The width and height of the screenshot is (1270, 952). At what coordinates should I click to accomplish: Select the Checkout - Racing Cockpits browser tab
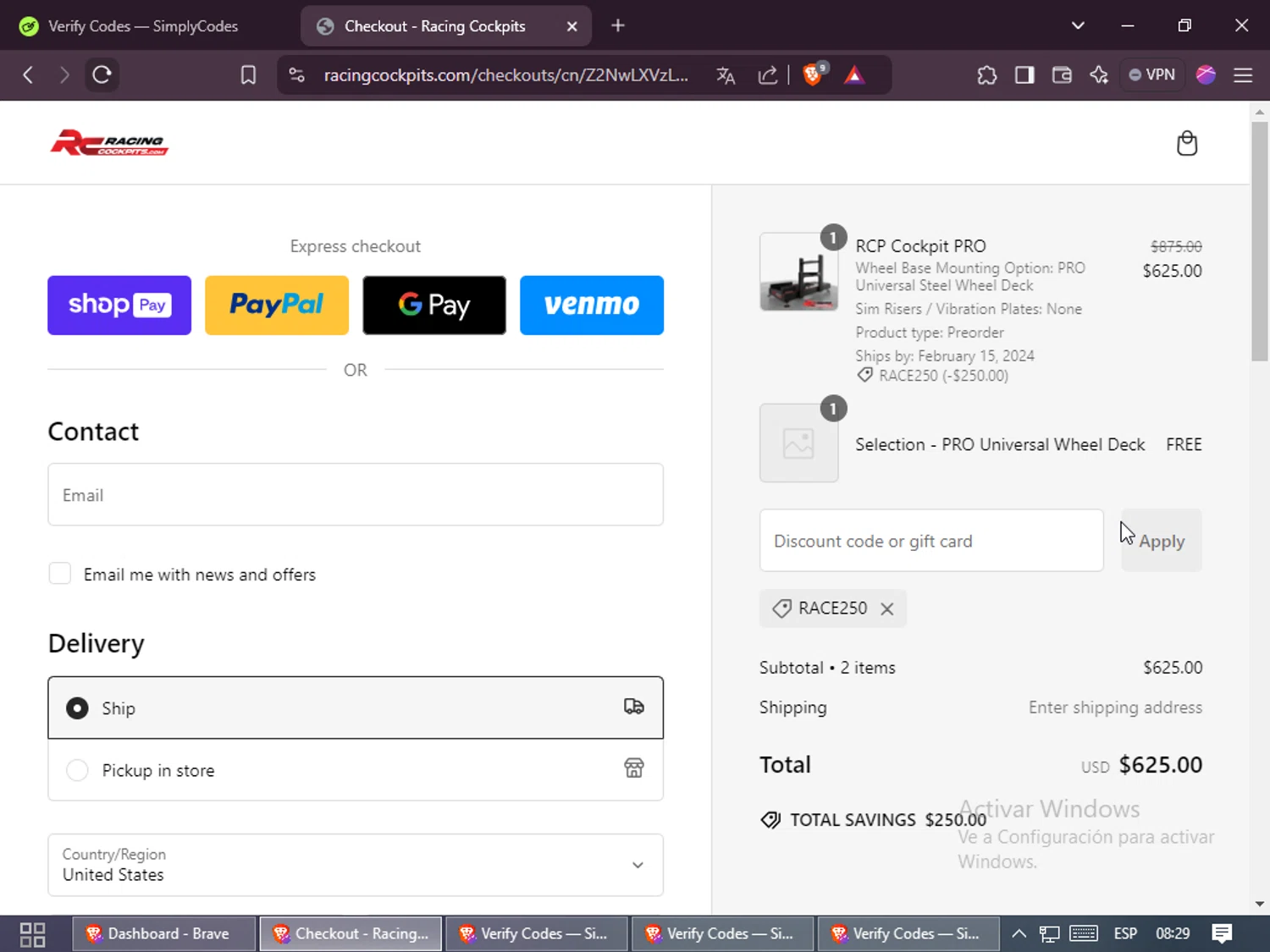[446, 26]
